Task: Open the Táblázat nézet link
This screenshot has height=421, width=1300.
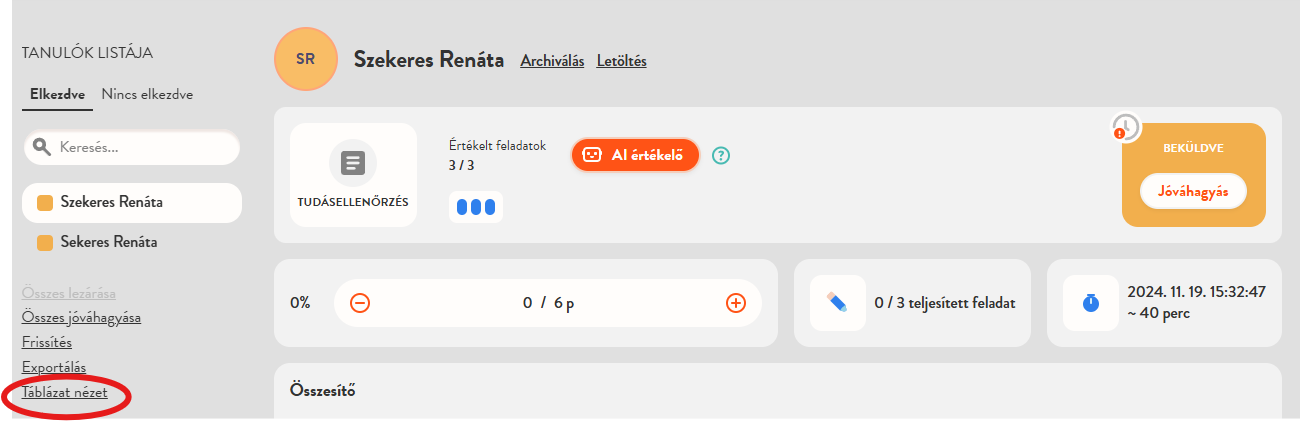Action: (x=65, y=393)
